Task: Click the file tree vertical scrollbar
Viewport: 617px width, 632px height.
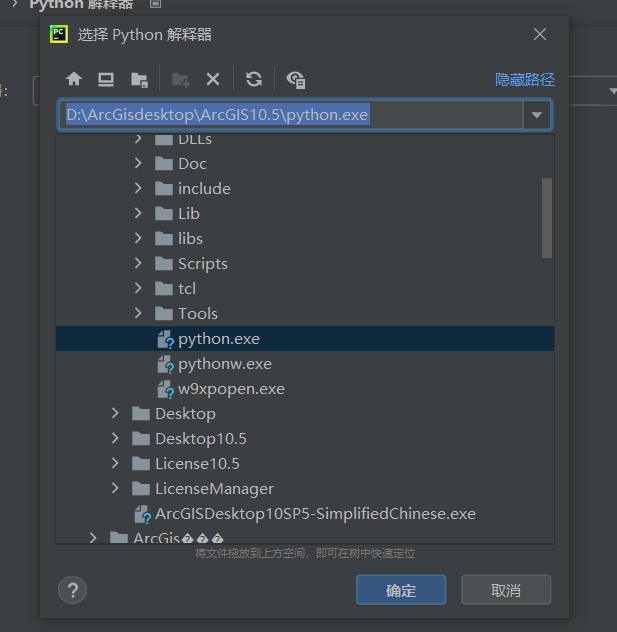Action: pos(546,218)
